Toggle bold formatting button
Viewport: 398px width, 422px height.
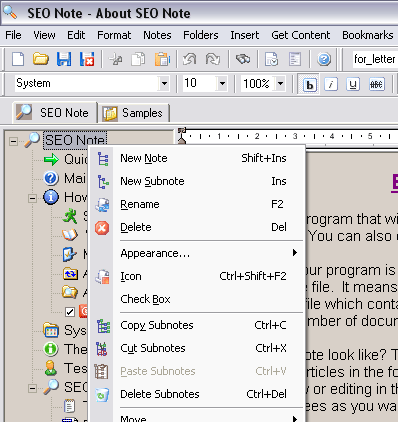pyautogui.click(x=309, y=84)
